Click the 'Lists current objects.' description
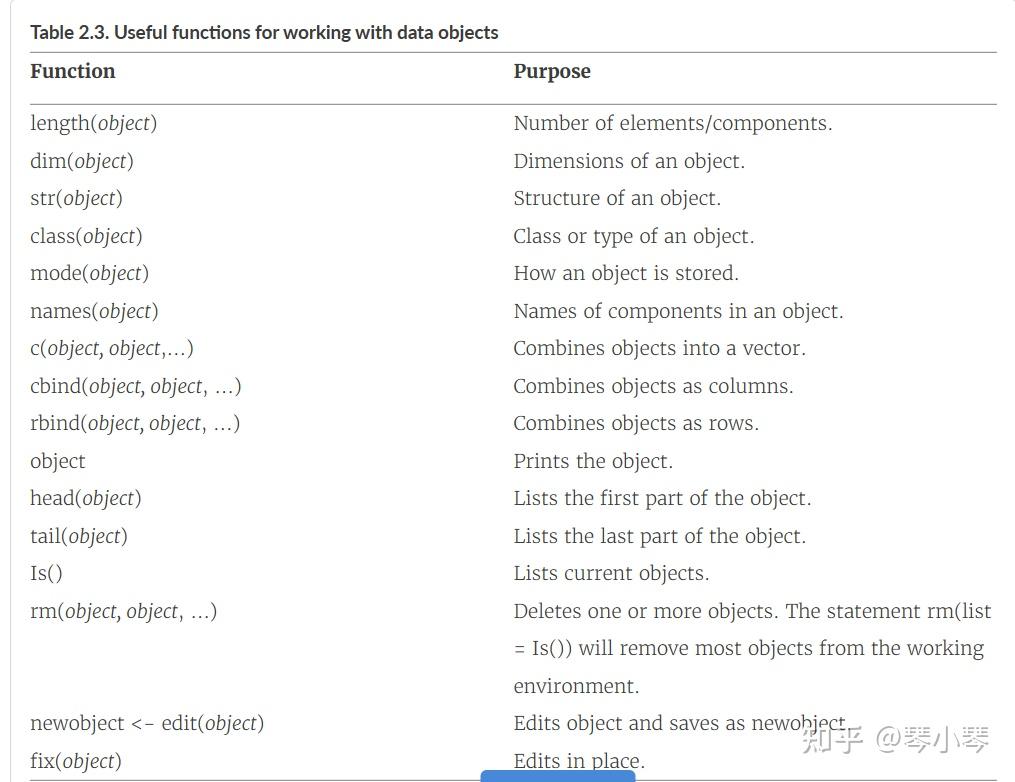The width and height of the screenshot is (1015, 782). [611, 573]
